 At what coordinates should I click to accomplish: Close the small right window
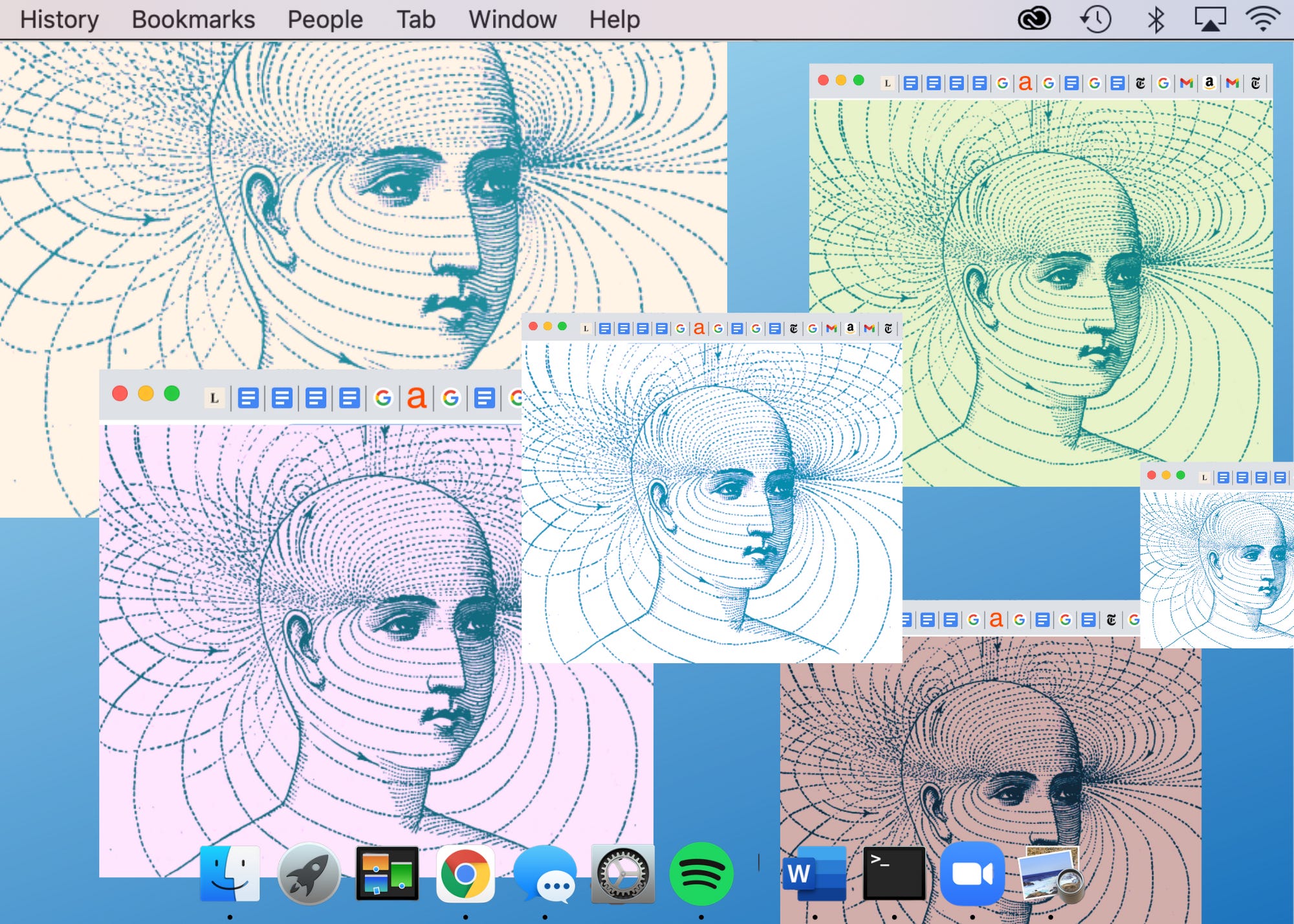[x=1152, y=475]
